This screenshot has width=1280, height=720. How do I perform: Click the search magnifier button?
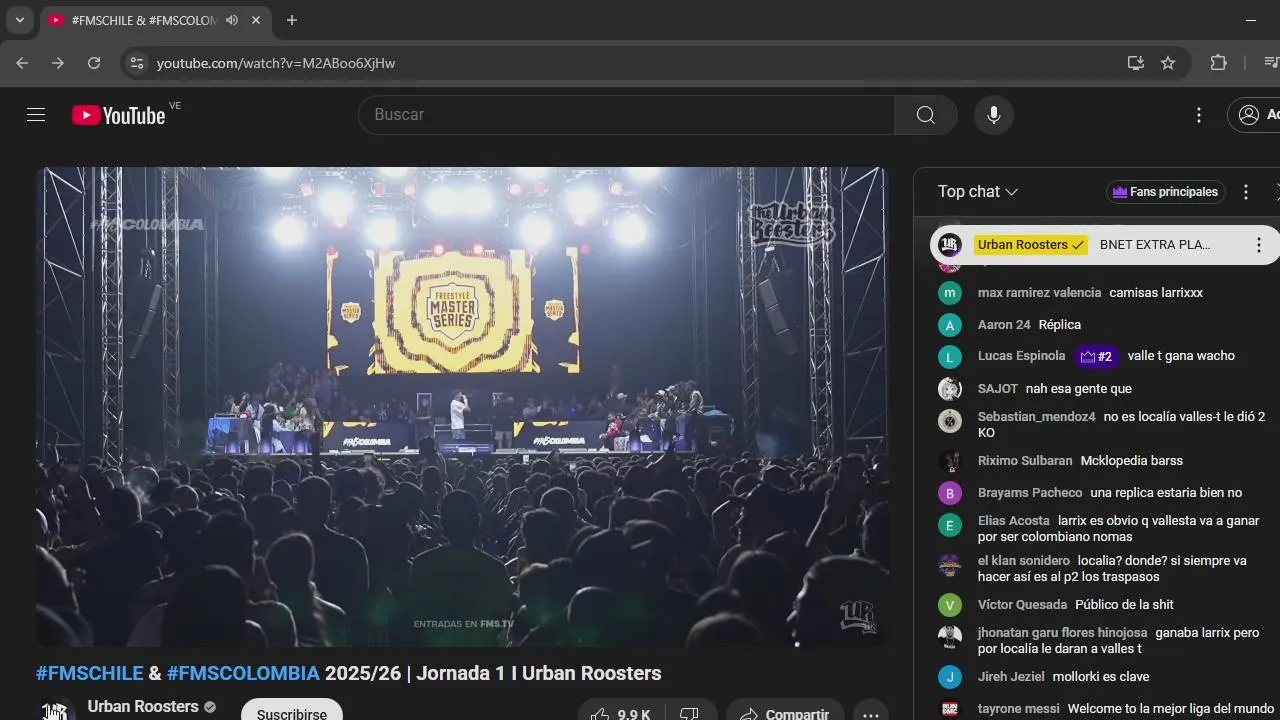coord(926,115)
